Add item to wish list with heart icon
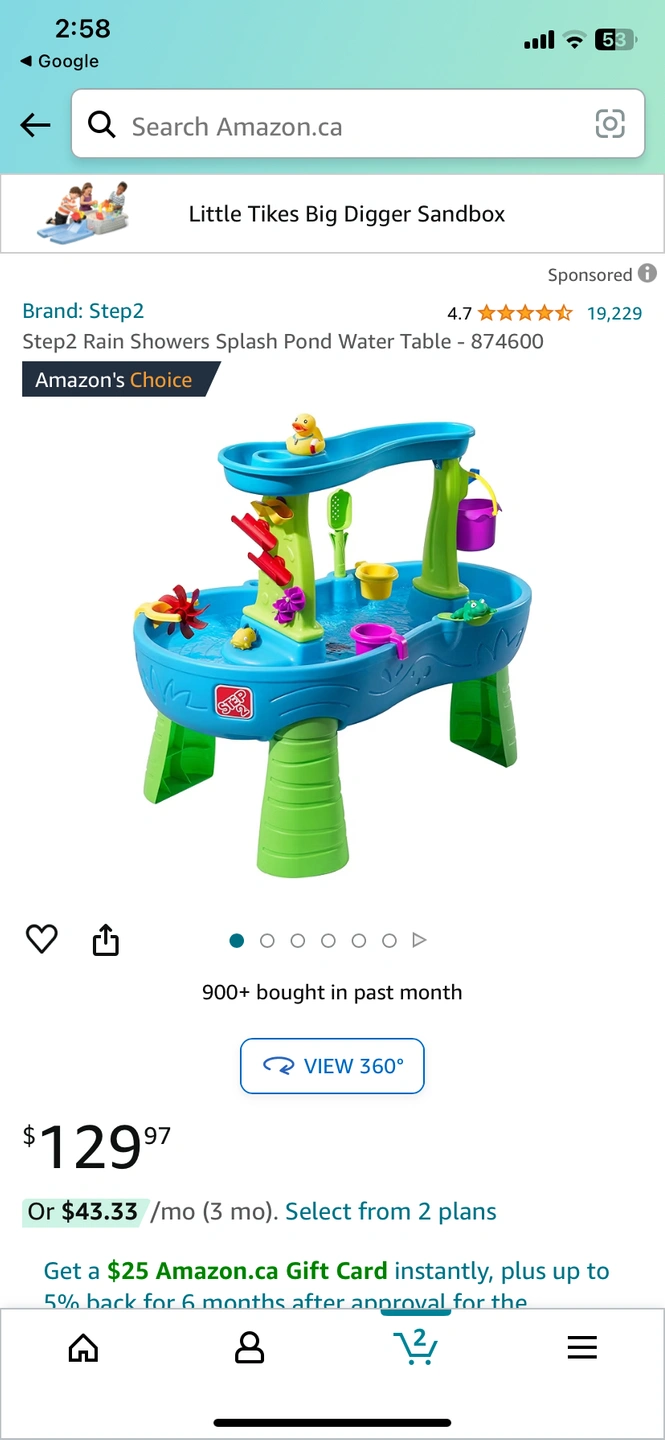Screen dimensions: 665x1440 point(42,939)
